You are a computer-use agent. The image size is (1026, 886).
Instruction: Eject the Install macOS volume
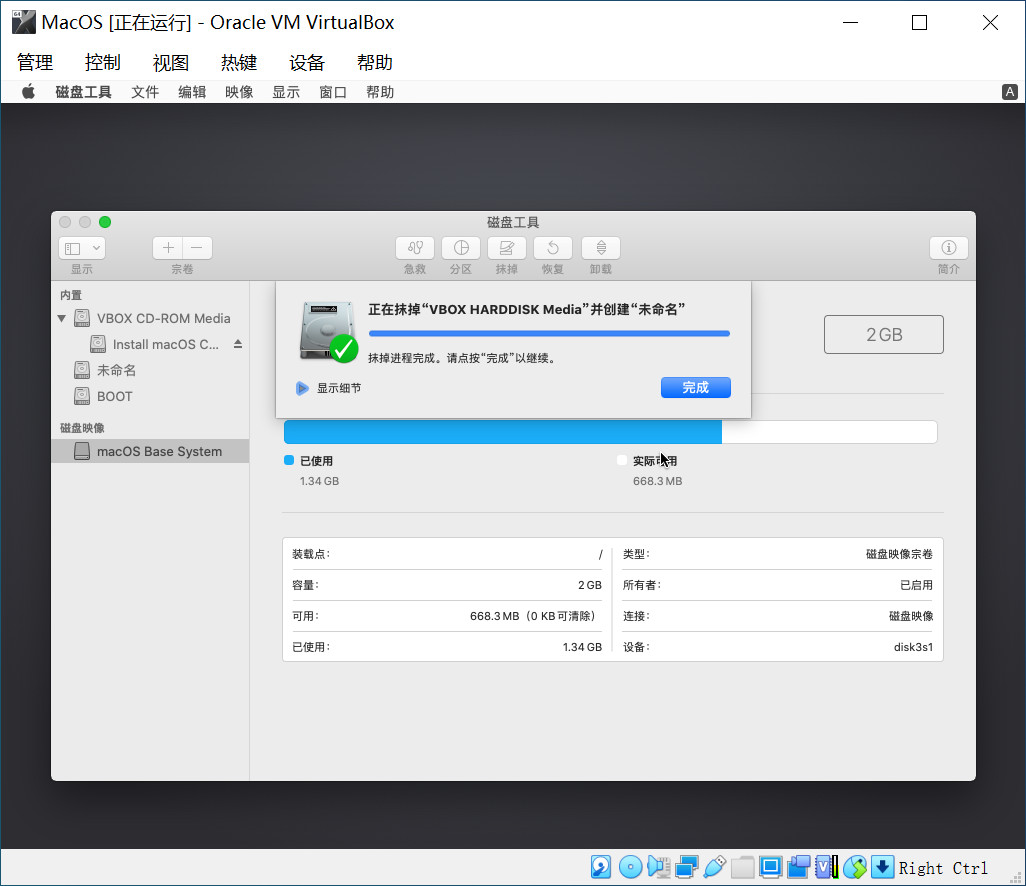coord(238,344)
